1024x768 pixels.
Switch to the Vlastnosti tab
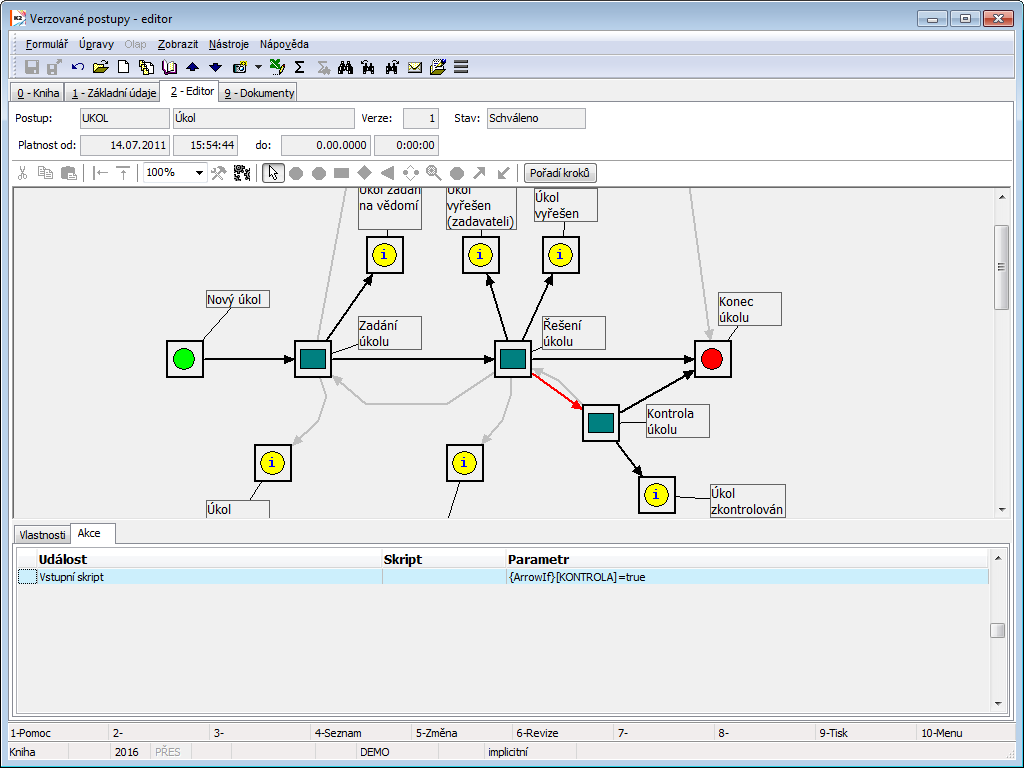coord(42,535)
